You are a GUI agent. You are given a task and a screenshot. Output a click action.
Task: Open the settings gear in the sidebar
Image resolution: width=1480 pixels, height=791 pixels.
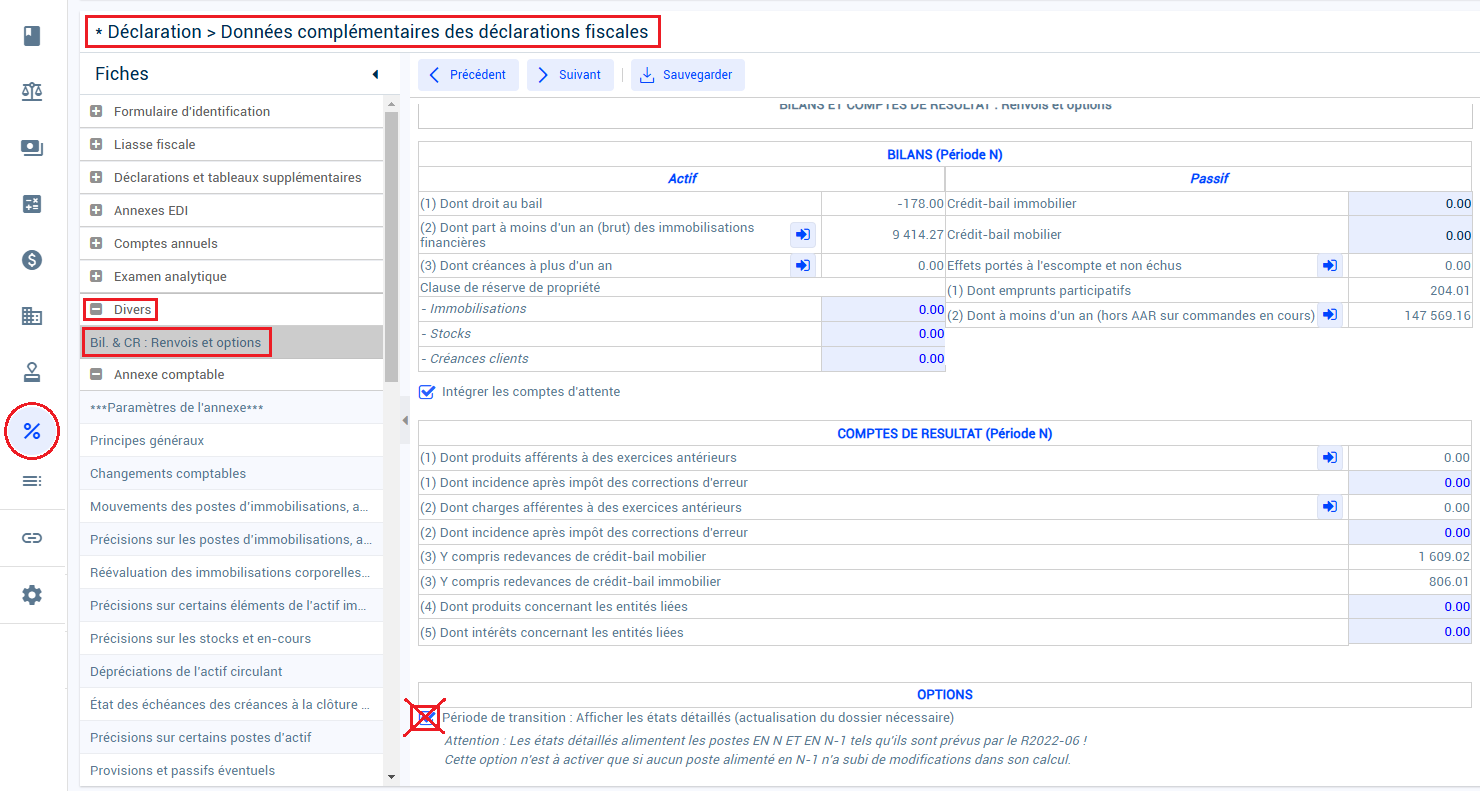pos(32,595)
